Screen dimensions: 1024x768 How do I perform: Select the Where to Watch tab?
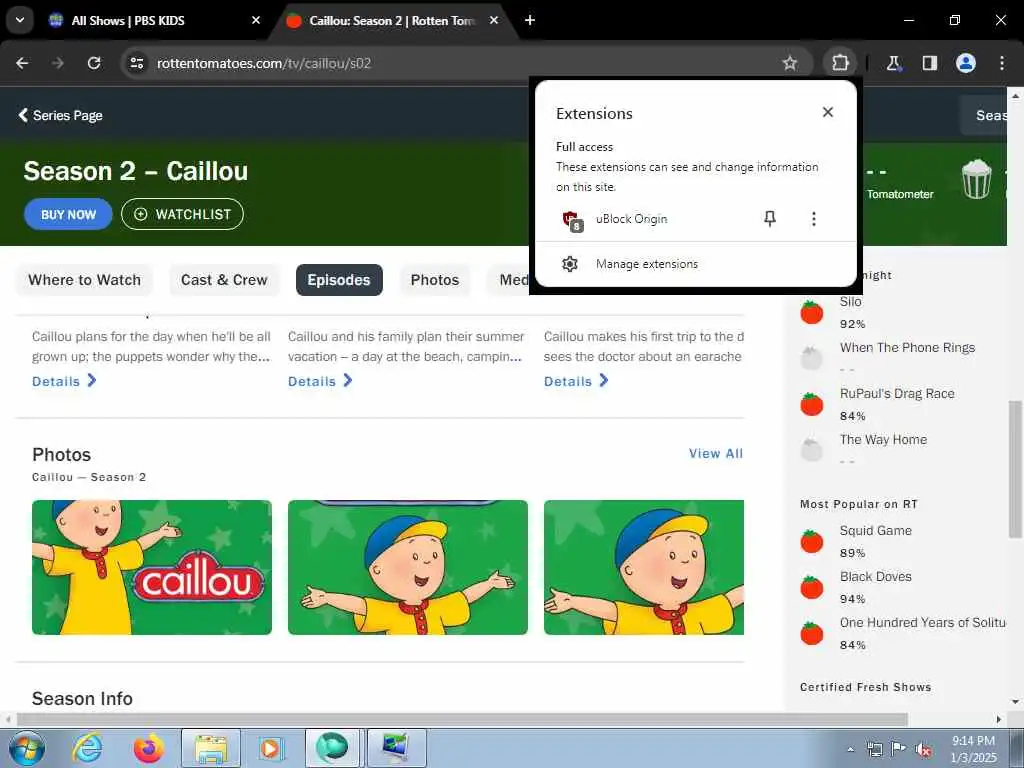coord(84,280)
